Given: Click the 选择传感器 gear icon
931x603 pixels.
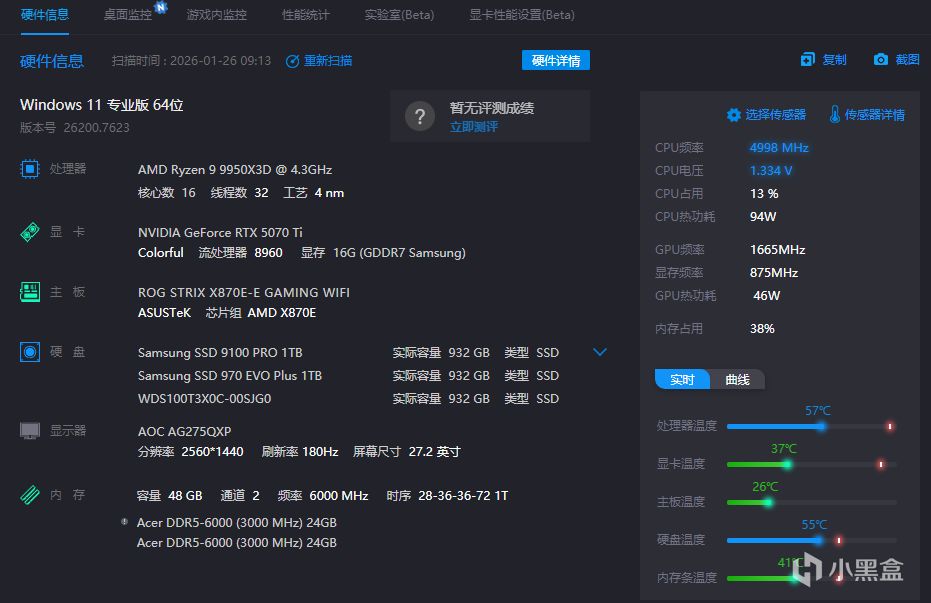Looking at the screenshot, I should coord(734,115).
